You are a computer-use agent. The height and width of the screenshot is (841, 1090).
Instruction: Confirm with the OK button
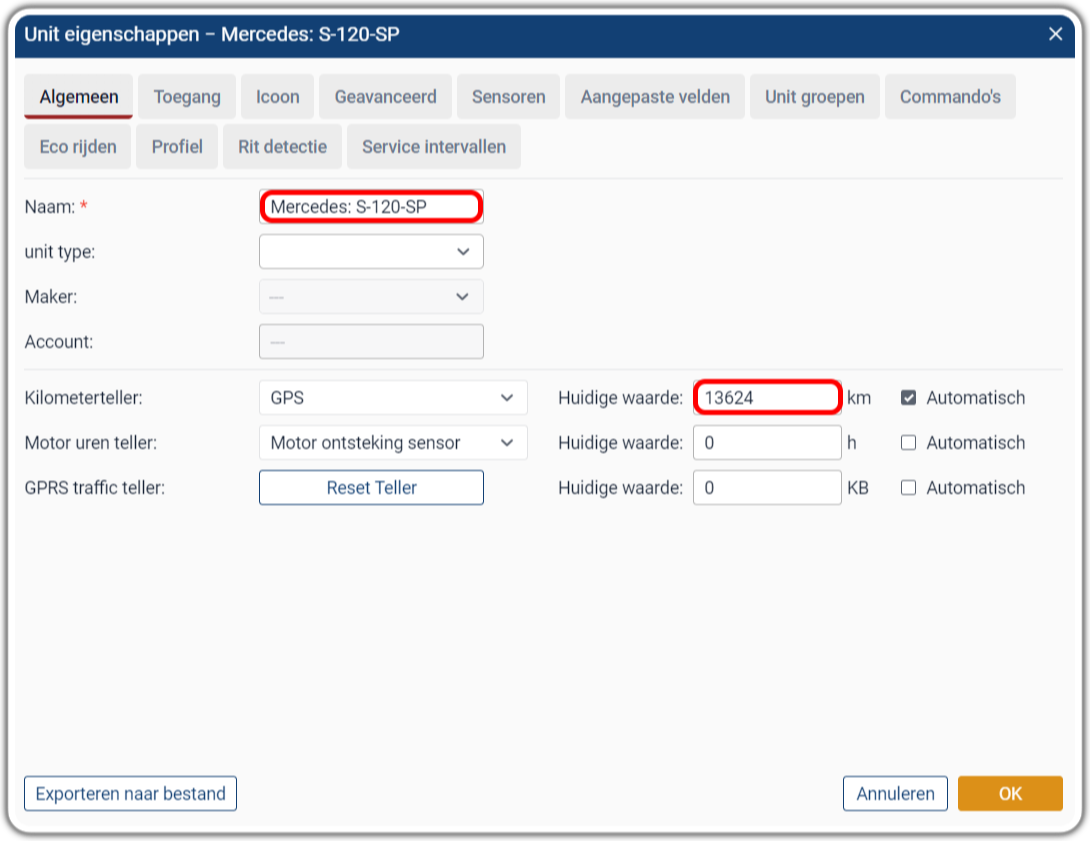coord(1010,794)
